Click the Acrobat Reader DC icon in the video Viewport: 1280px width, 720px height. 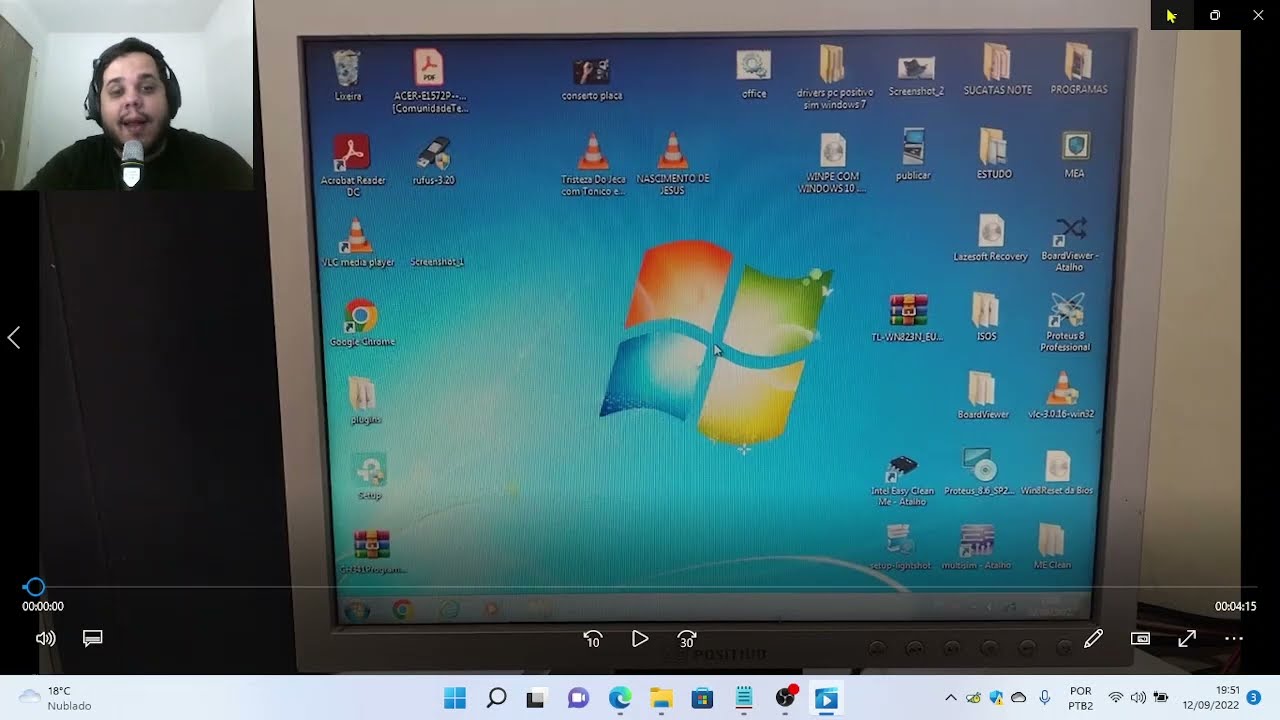tap(352, 165)
